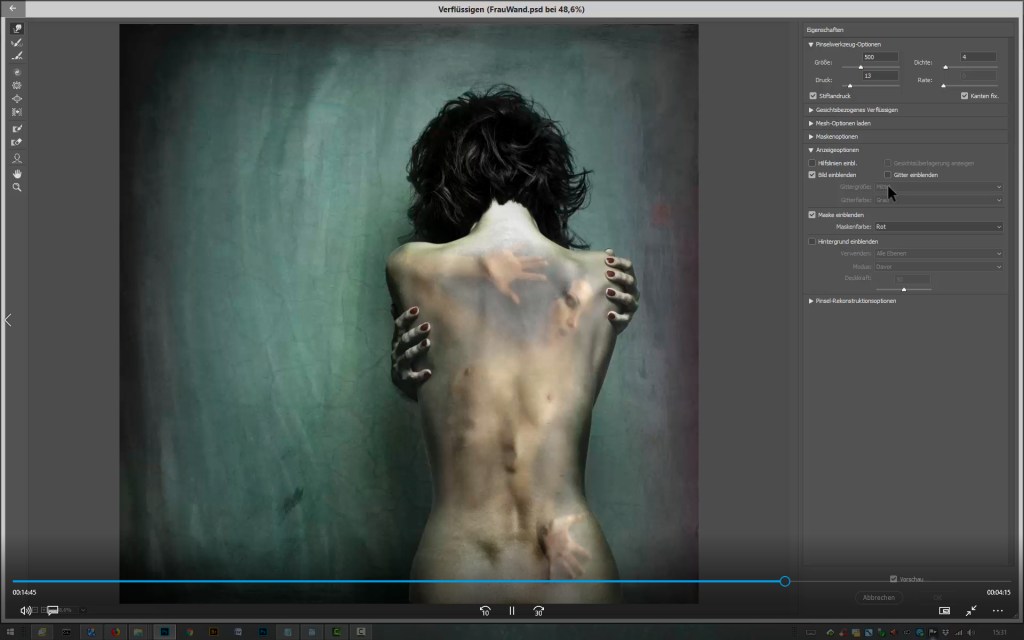Click the video progress bar handle
Viewport: 1024px width, 640px height.
coord(785,581)
